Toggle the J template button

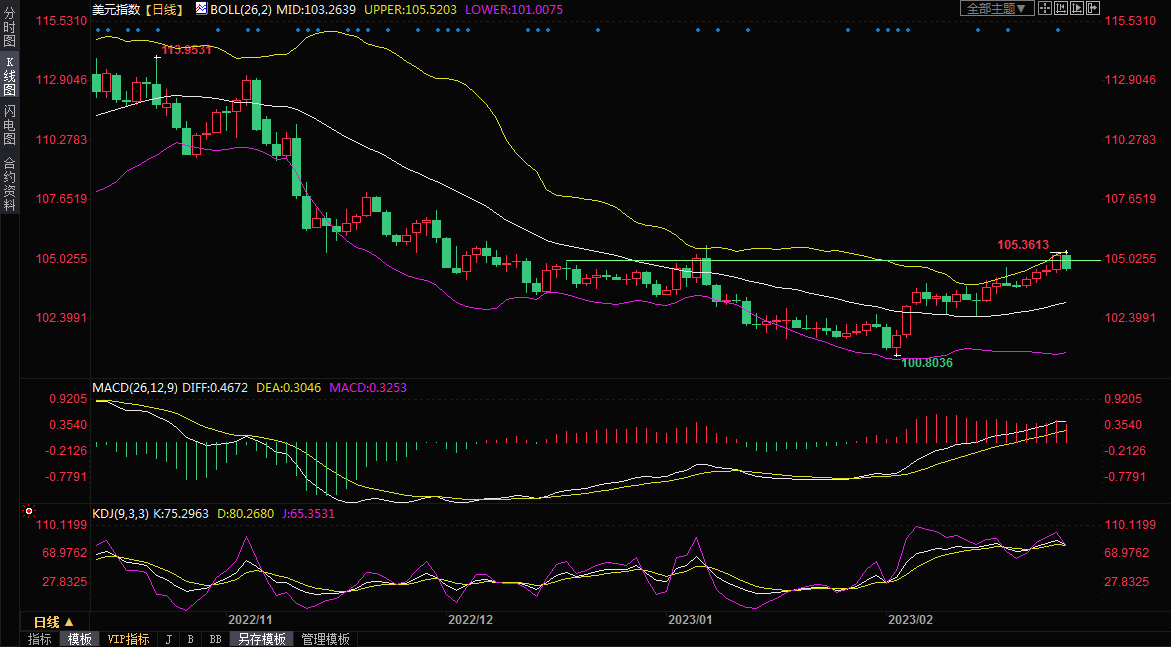tap(168, 639)
